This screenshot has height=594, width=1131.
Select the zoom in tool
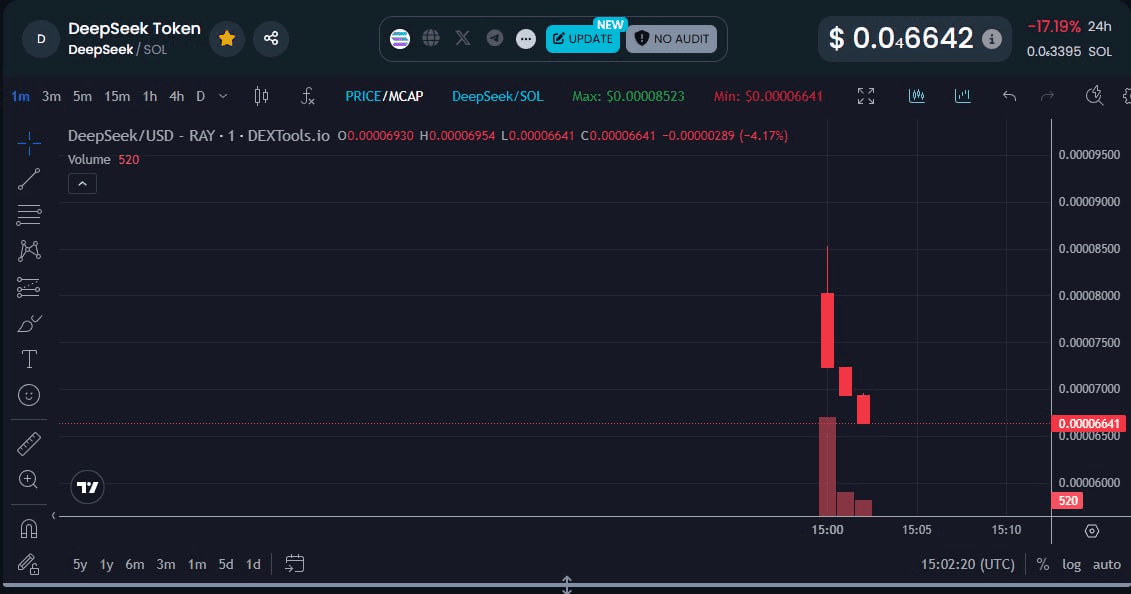(29, 479)
